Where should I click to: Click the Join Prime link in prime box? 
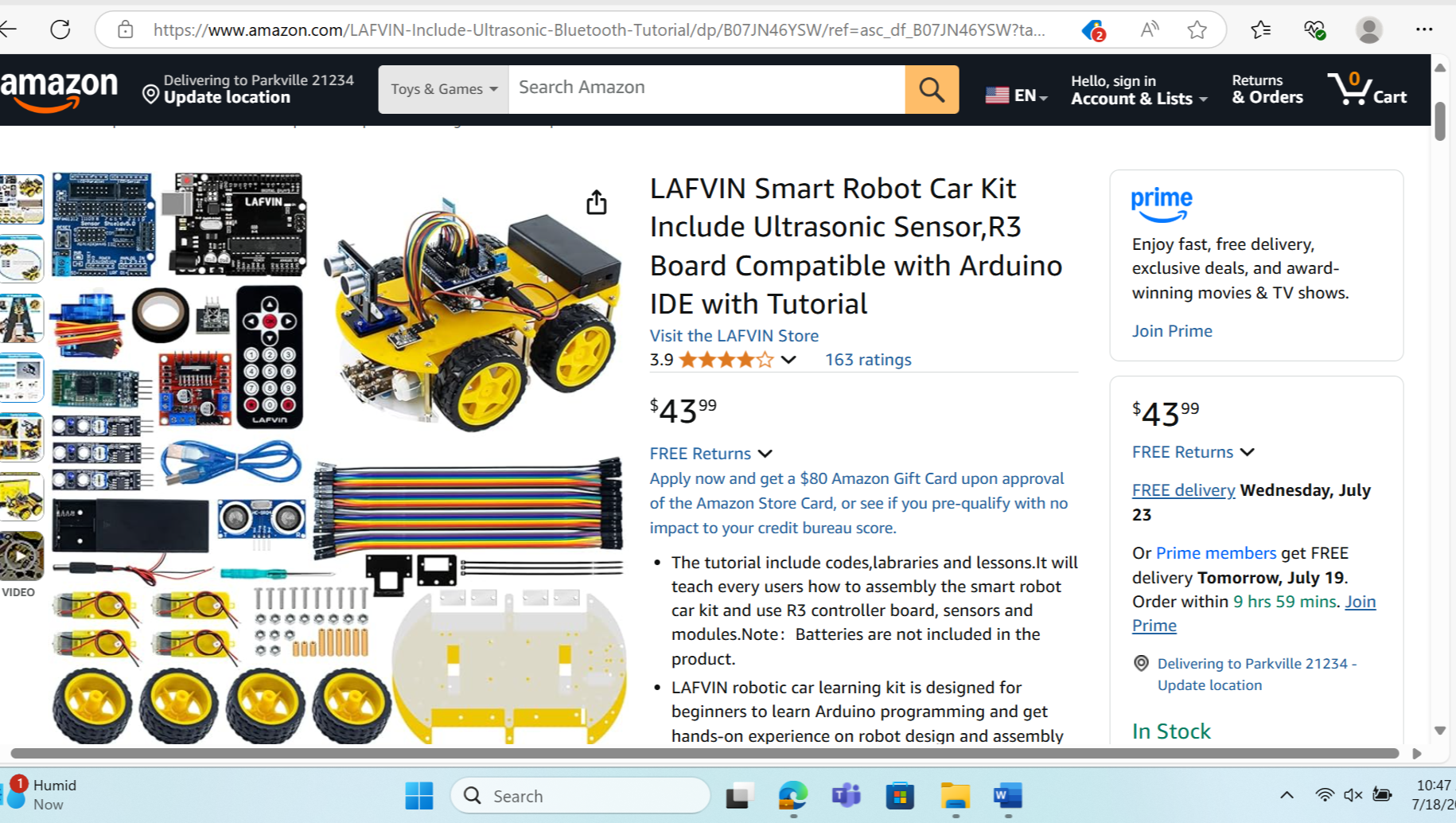(x=1172, y=331)
